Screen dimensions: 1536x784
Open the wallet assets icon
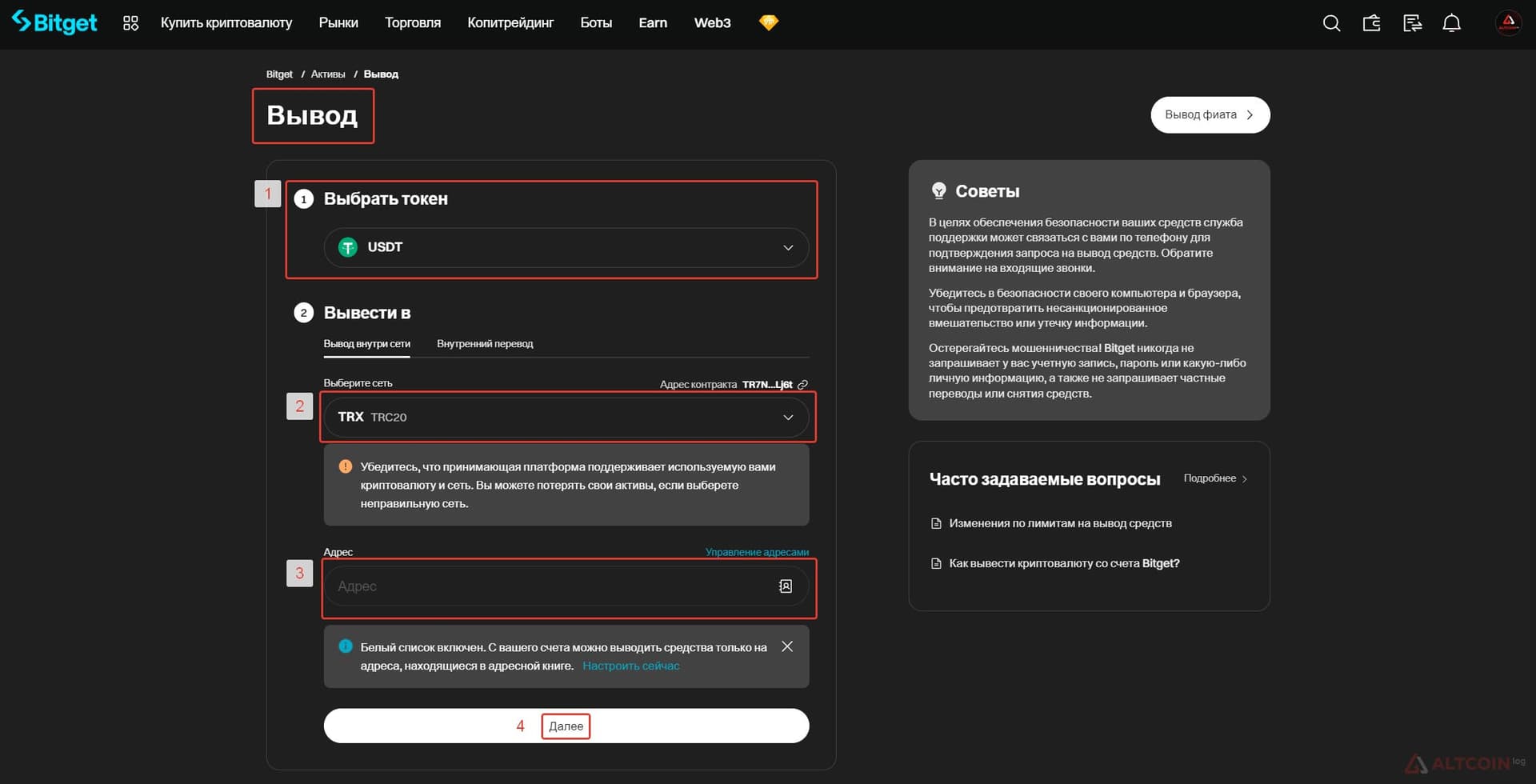click(1372, 23)
